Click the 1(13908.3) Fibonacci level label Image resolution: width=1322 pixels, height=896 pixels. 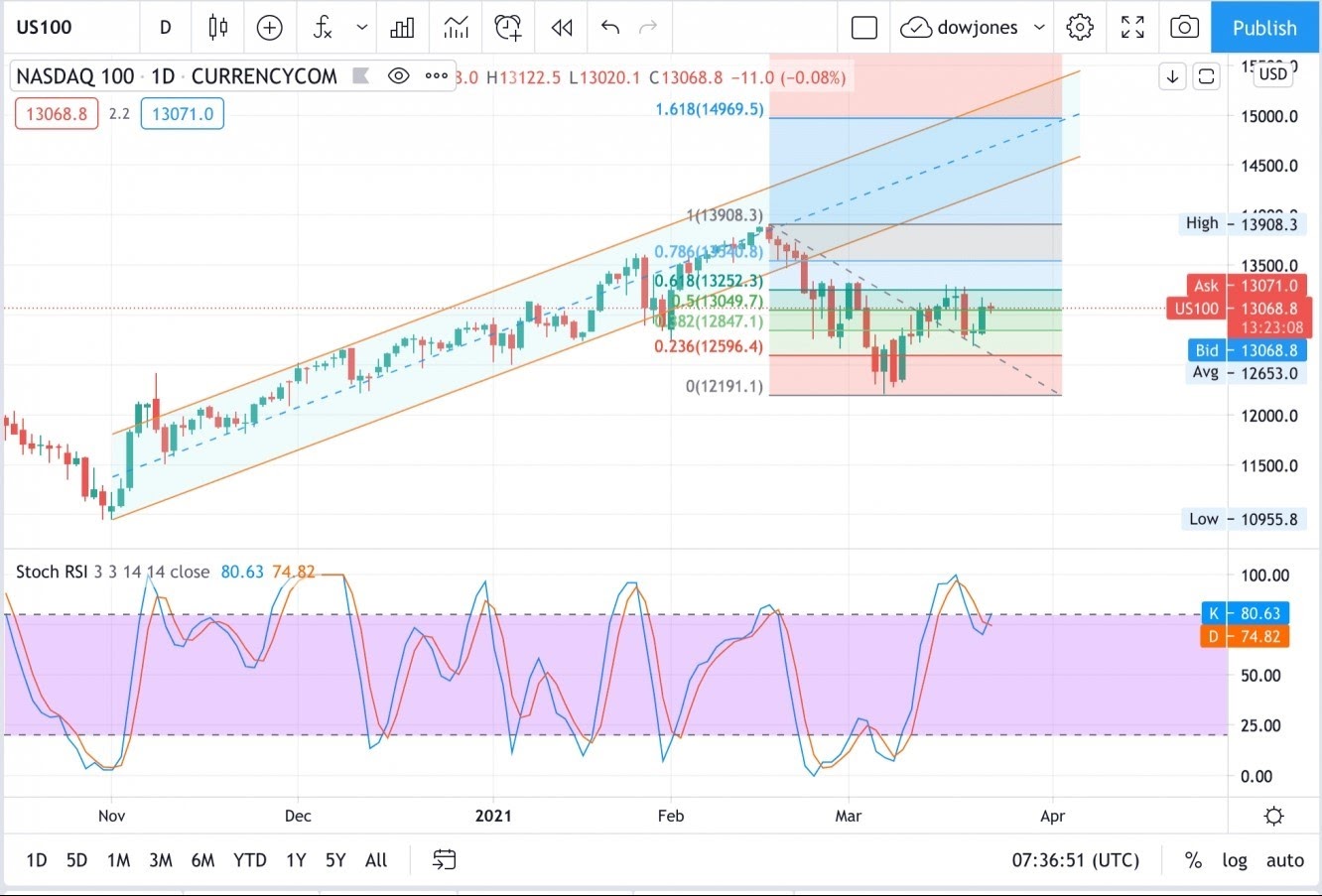725,215
